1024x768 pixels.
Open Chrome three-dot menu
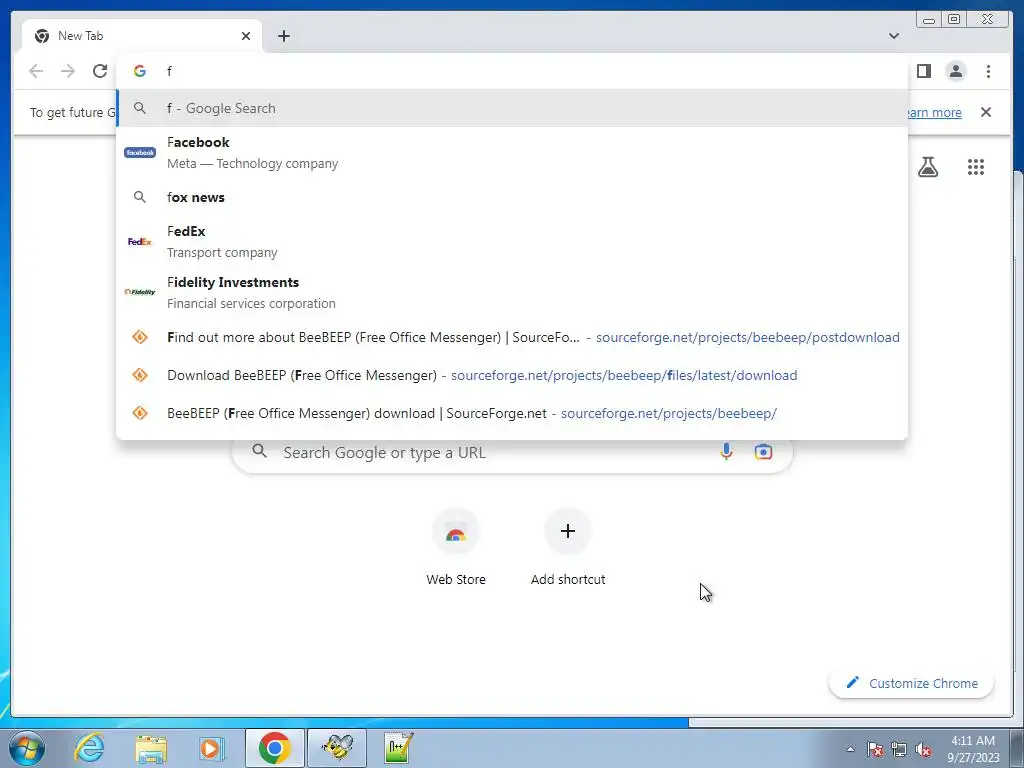[988, 71]
